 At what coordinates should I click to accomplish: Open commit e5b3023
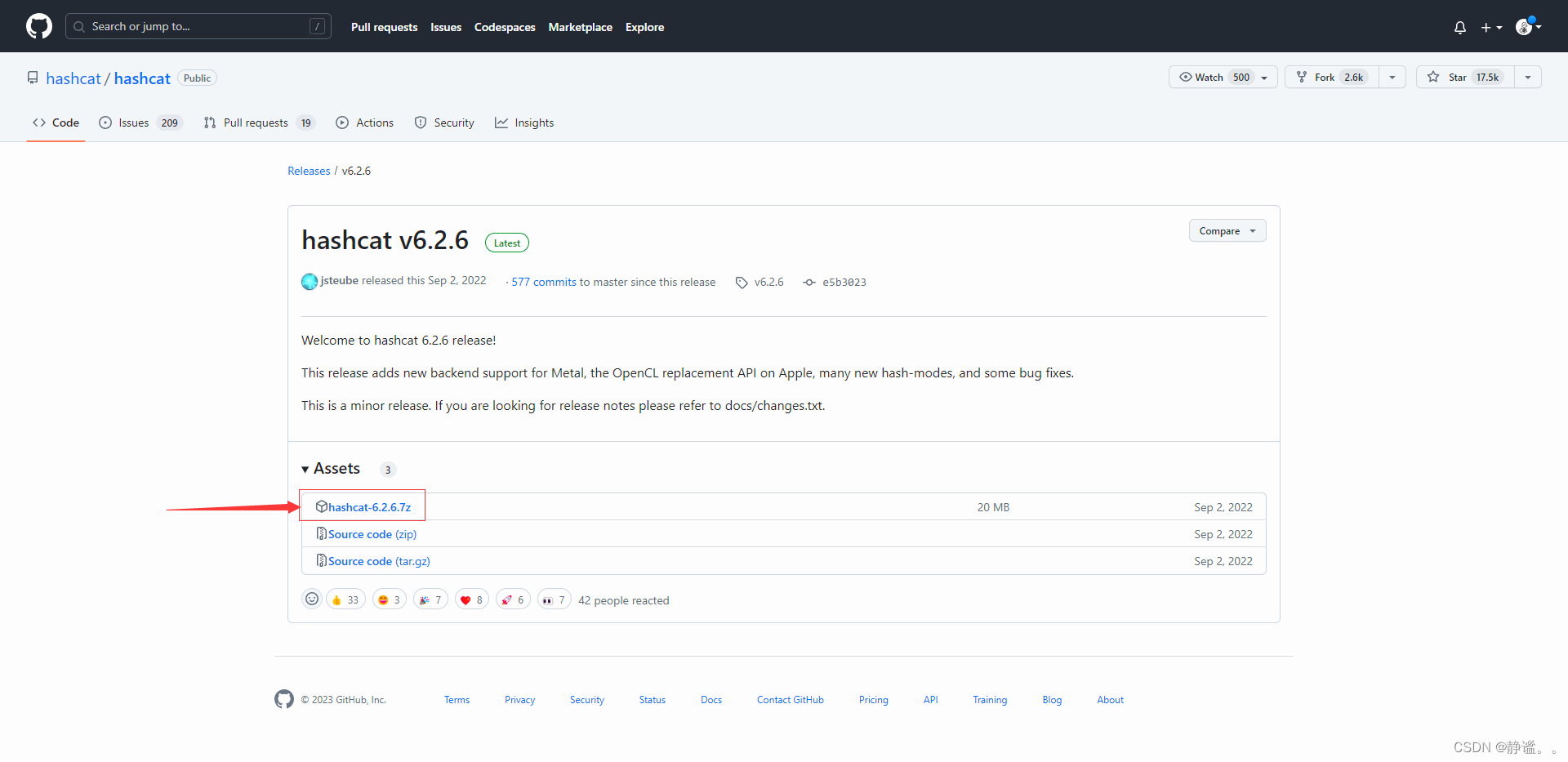pyautogui.click(x=835, y=282)
